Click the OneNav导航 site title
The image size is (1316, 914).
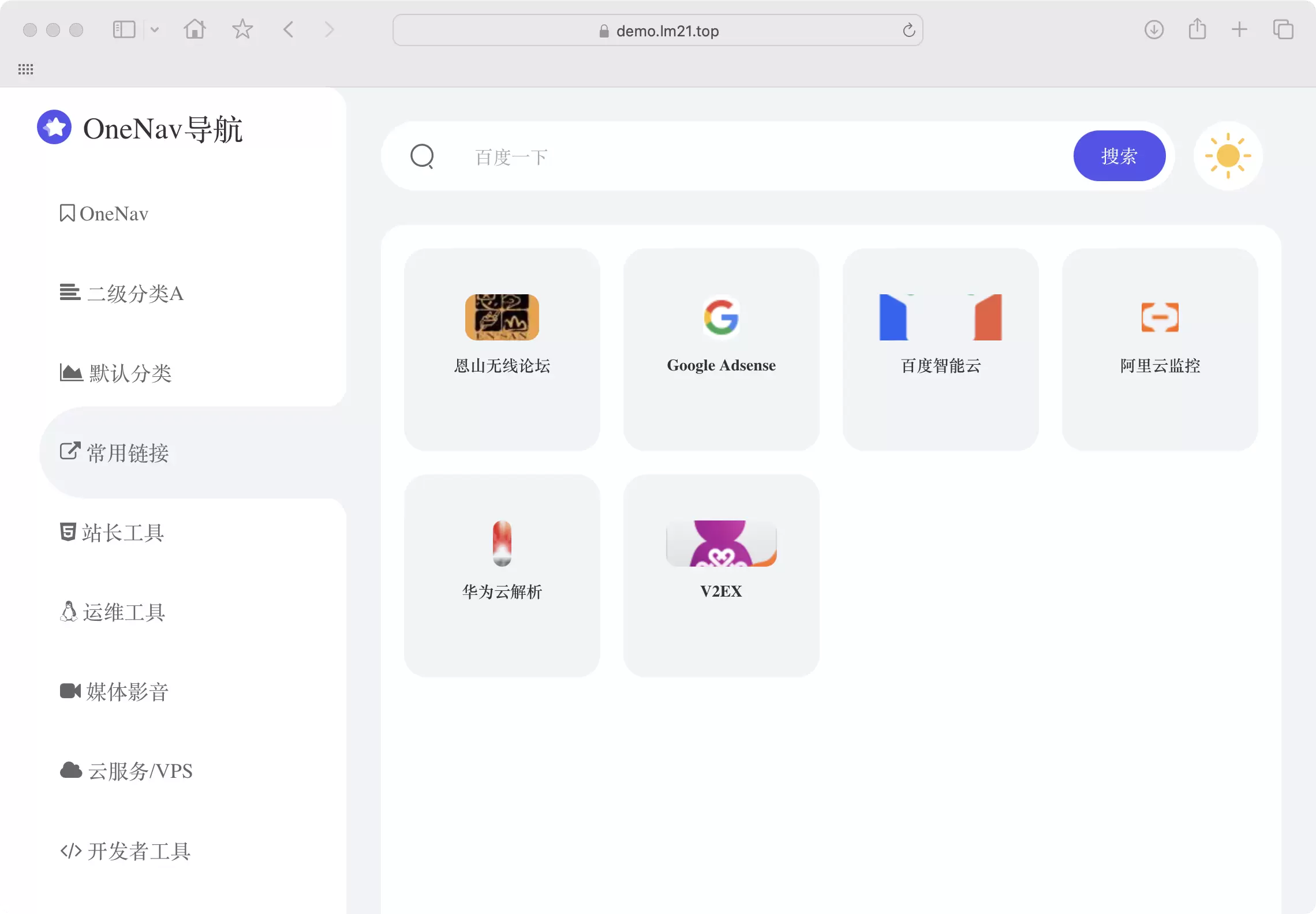[163, 129]
